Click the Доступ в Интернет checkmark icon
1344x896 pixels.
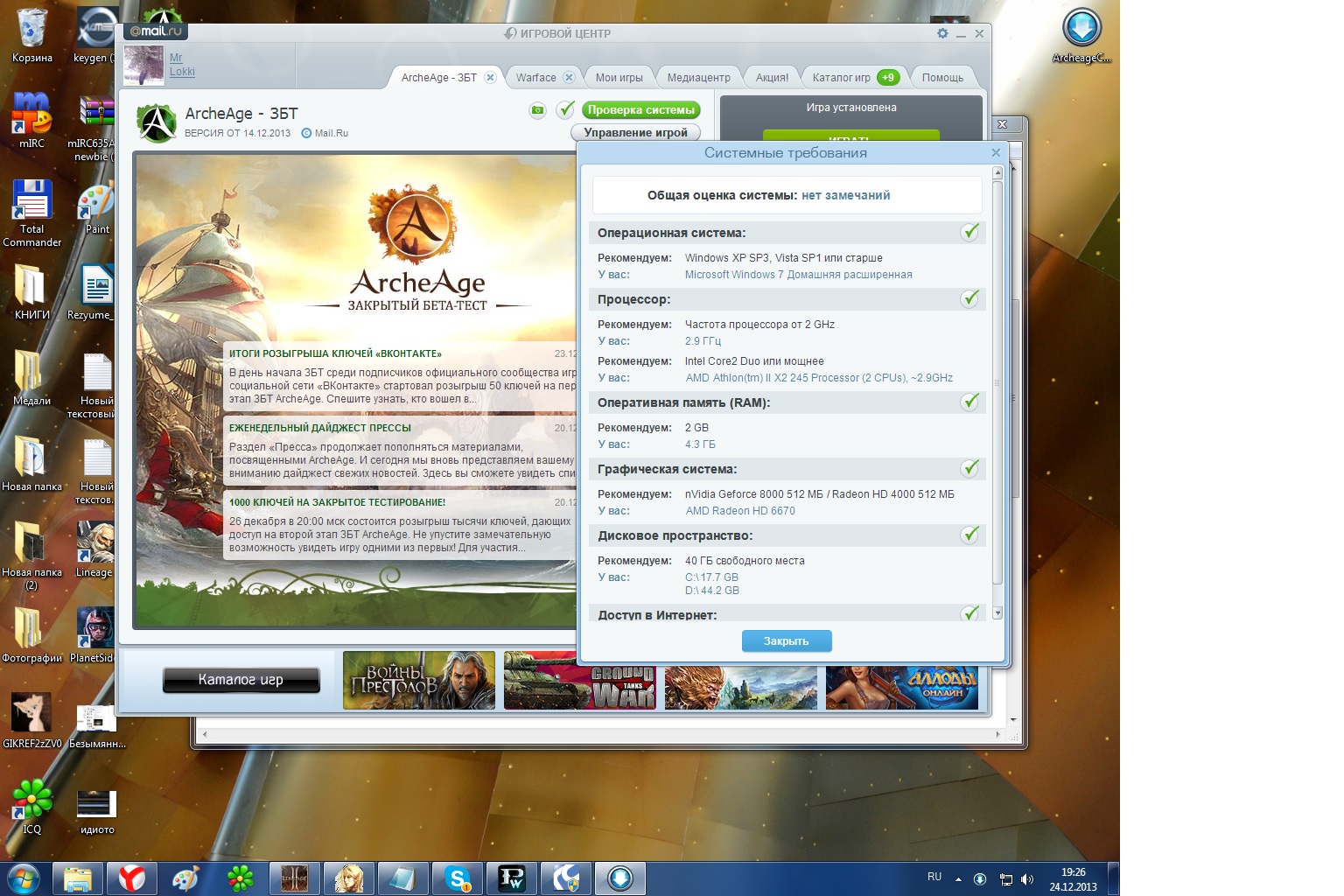point(969,613)
